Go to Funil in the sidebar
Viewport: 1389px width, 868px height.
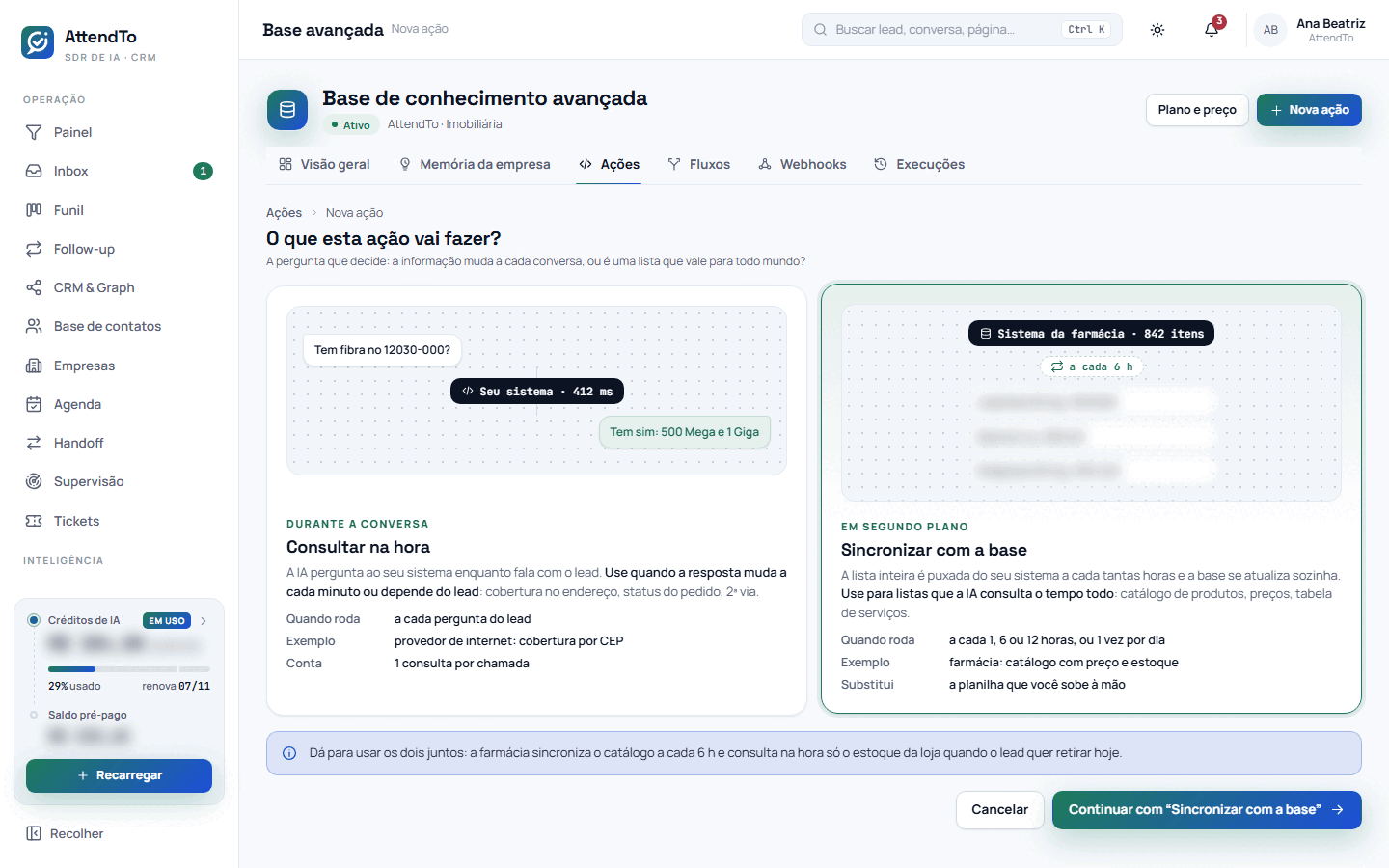tap(119, 210)
